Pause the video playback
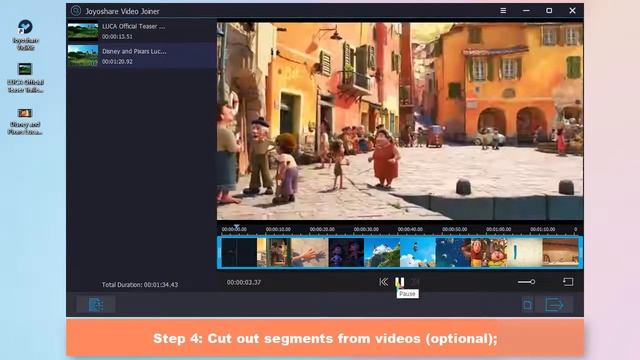 click(400, 282)
